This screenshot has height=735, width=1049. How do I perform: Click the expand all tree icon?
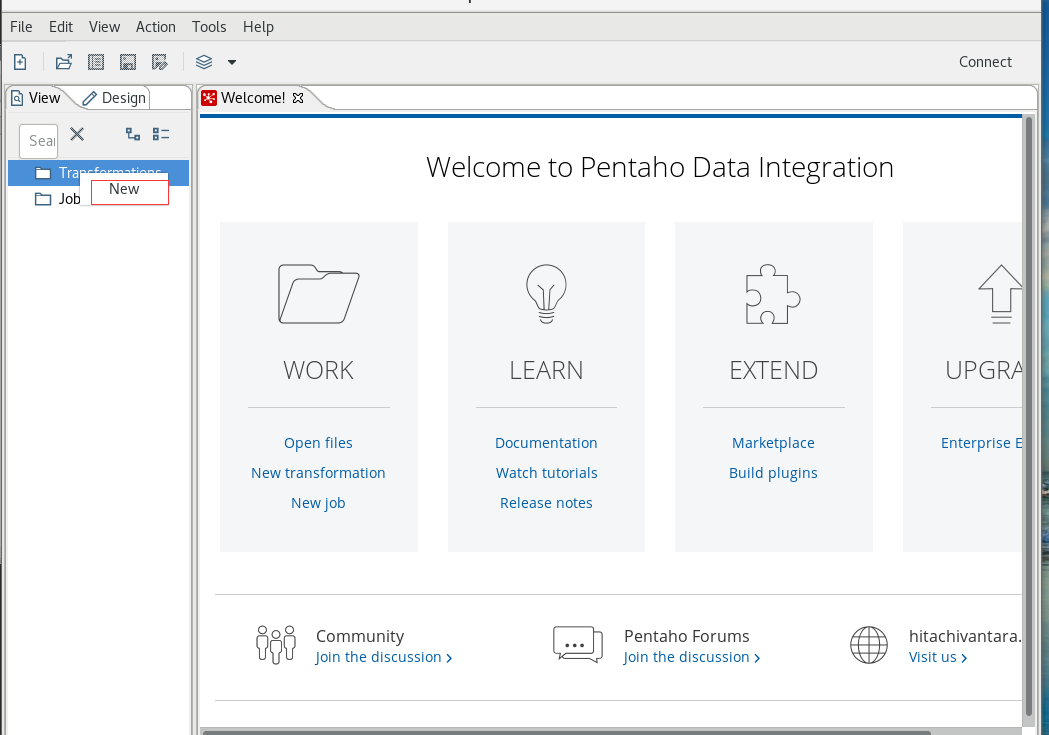coord(133,134)
